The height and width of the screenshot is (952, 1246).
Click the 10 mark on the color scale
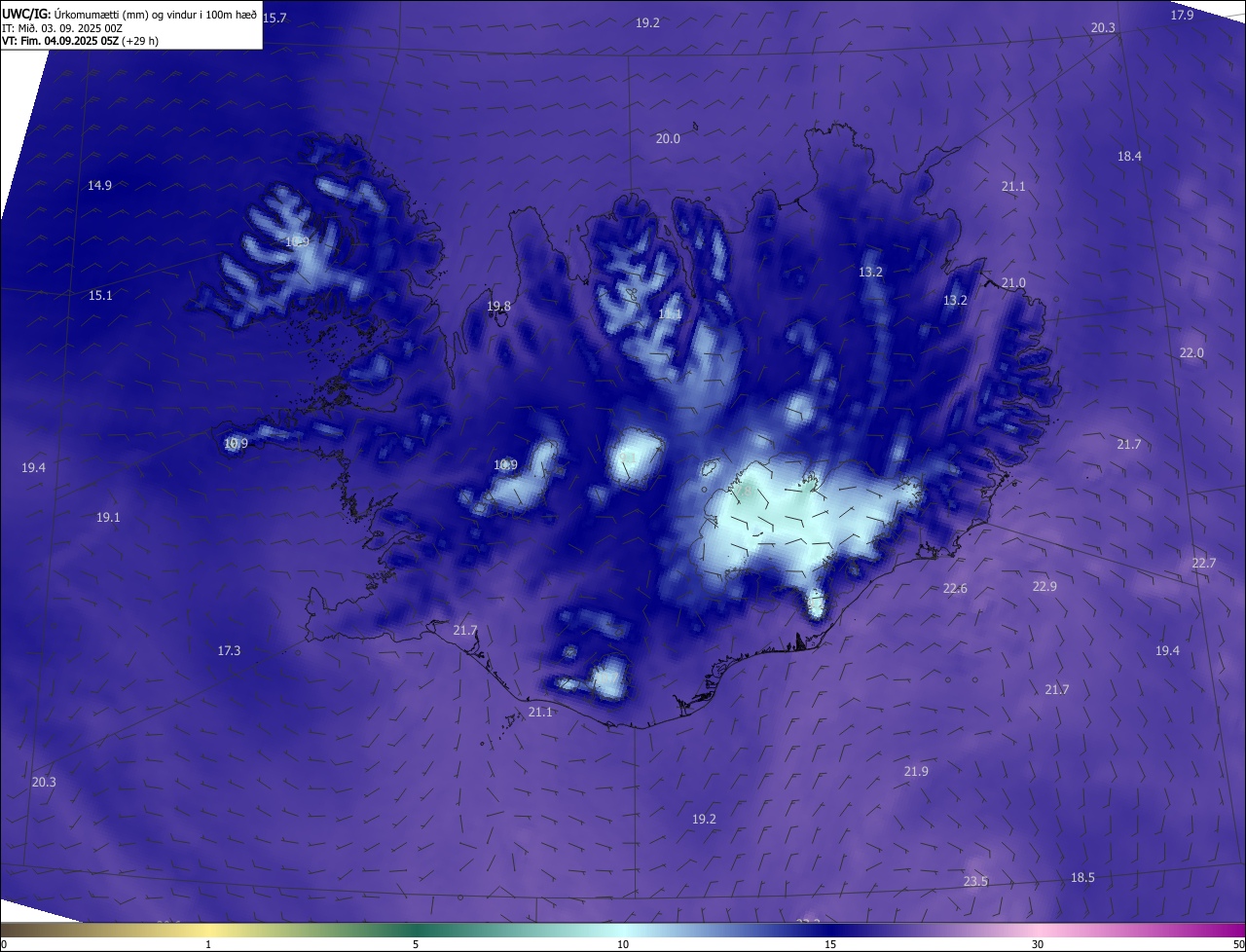(623, 944)
